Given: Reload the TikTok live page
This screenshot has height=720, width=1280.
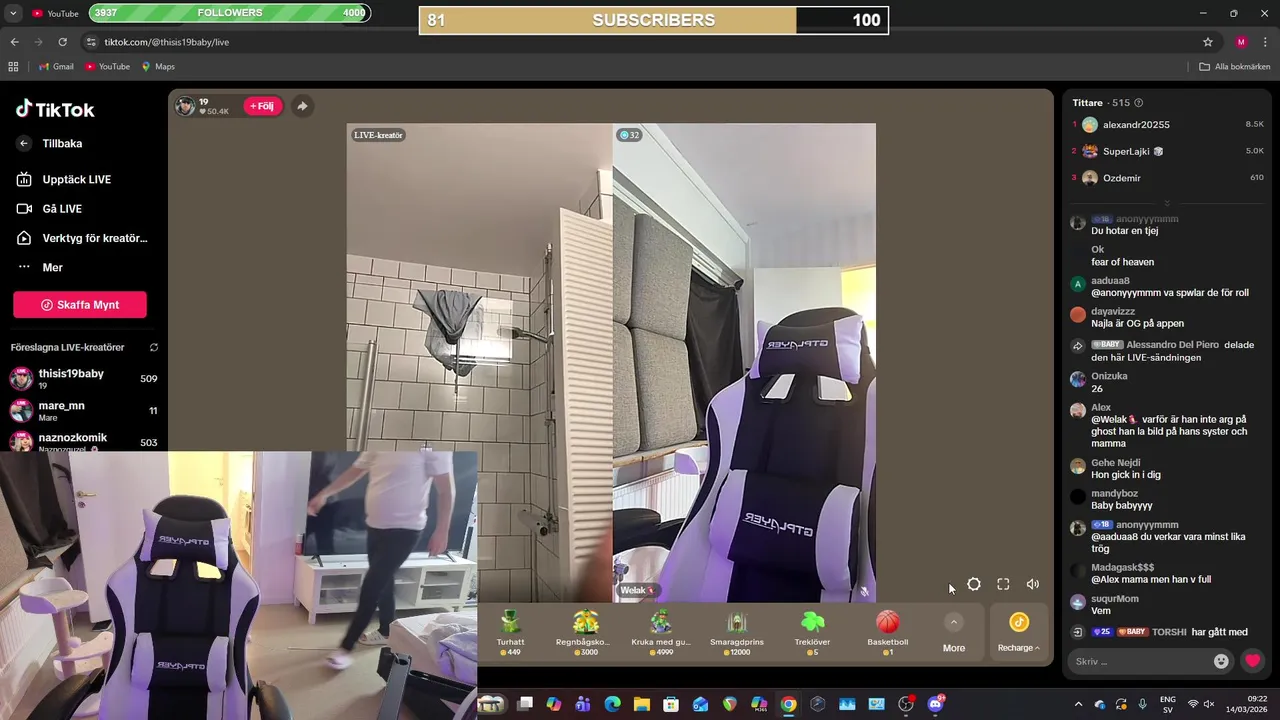Looking at the screenshot, I should [62, 42].
